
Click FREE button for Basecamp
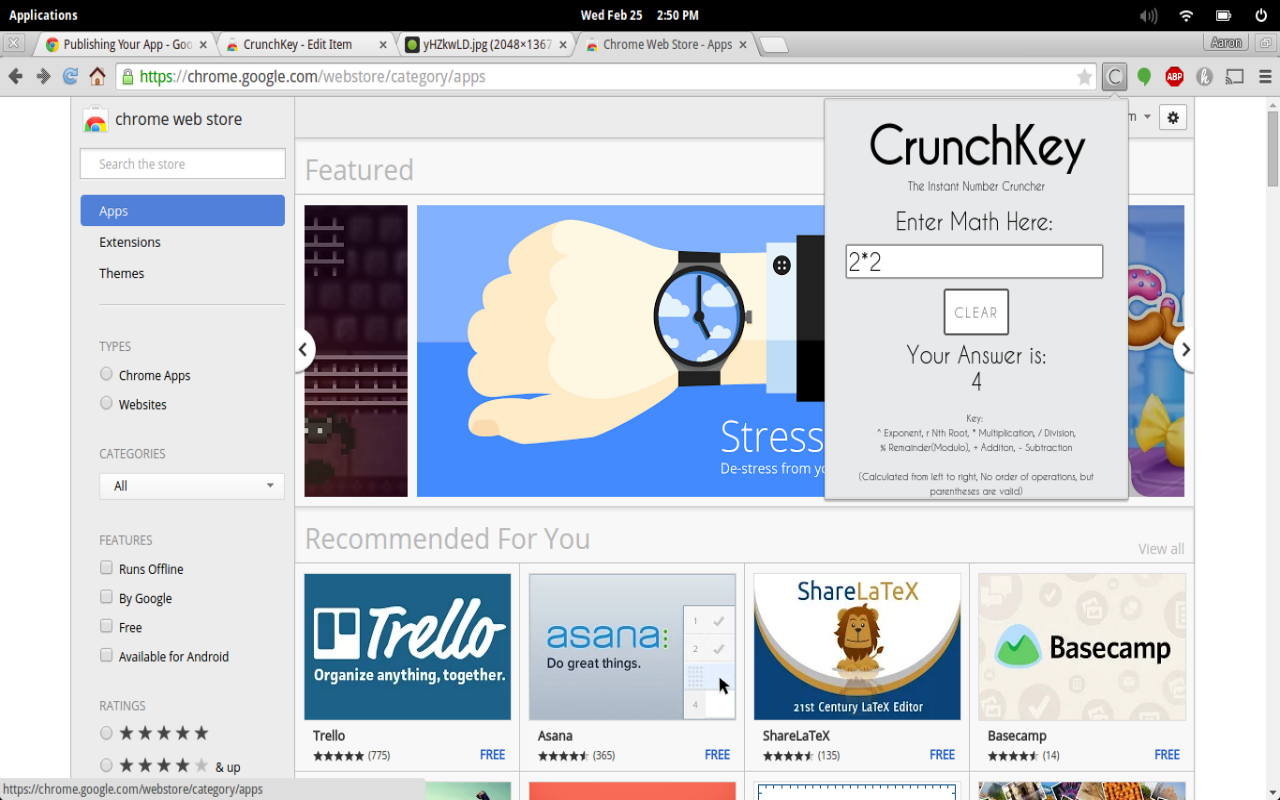coord(1167,755)
